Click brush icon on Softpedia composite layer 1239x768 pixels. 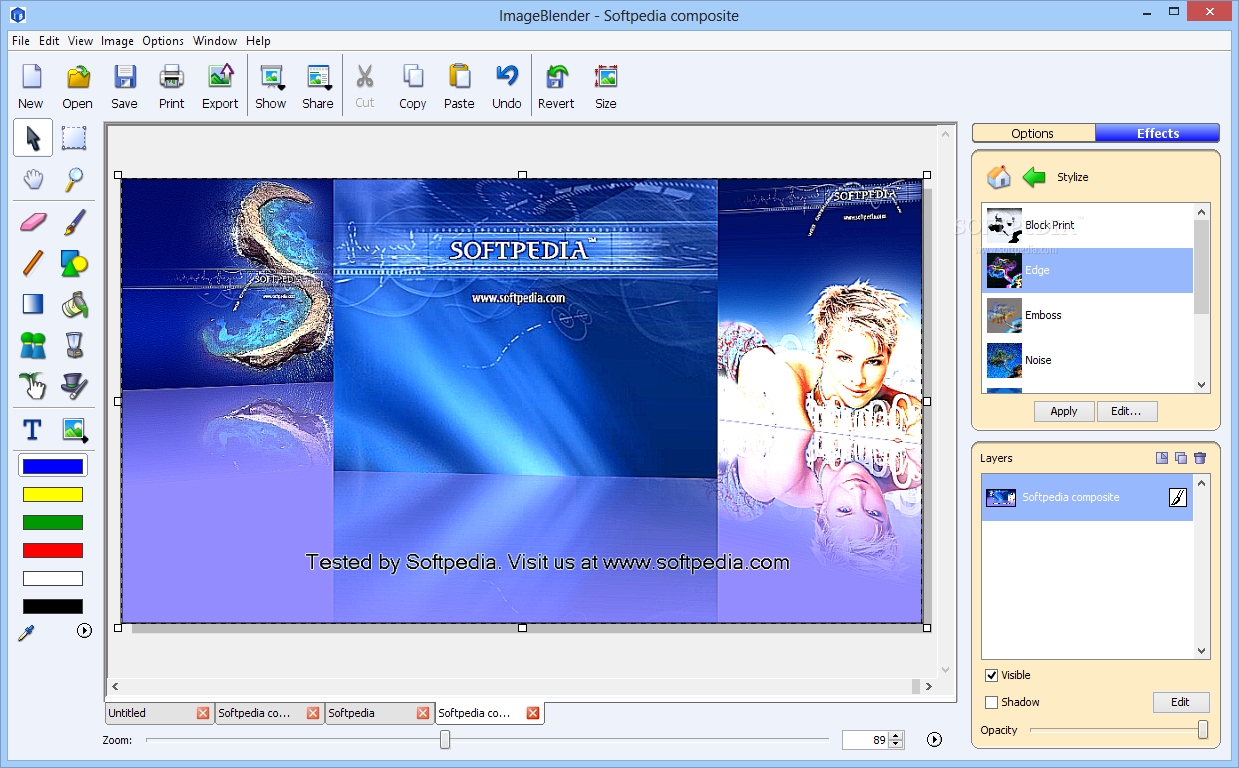tap(1178, 497)
